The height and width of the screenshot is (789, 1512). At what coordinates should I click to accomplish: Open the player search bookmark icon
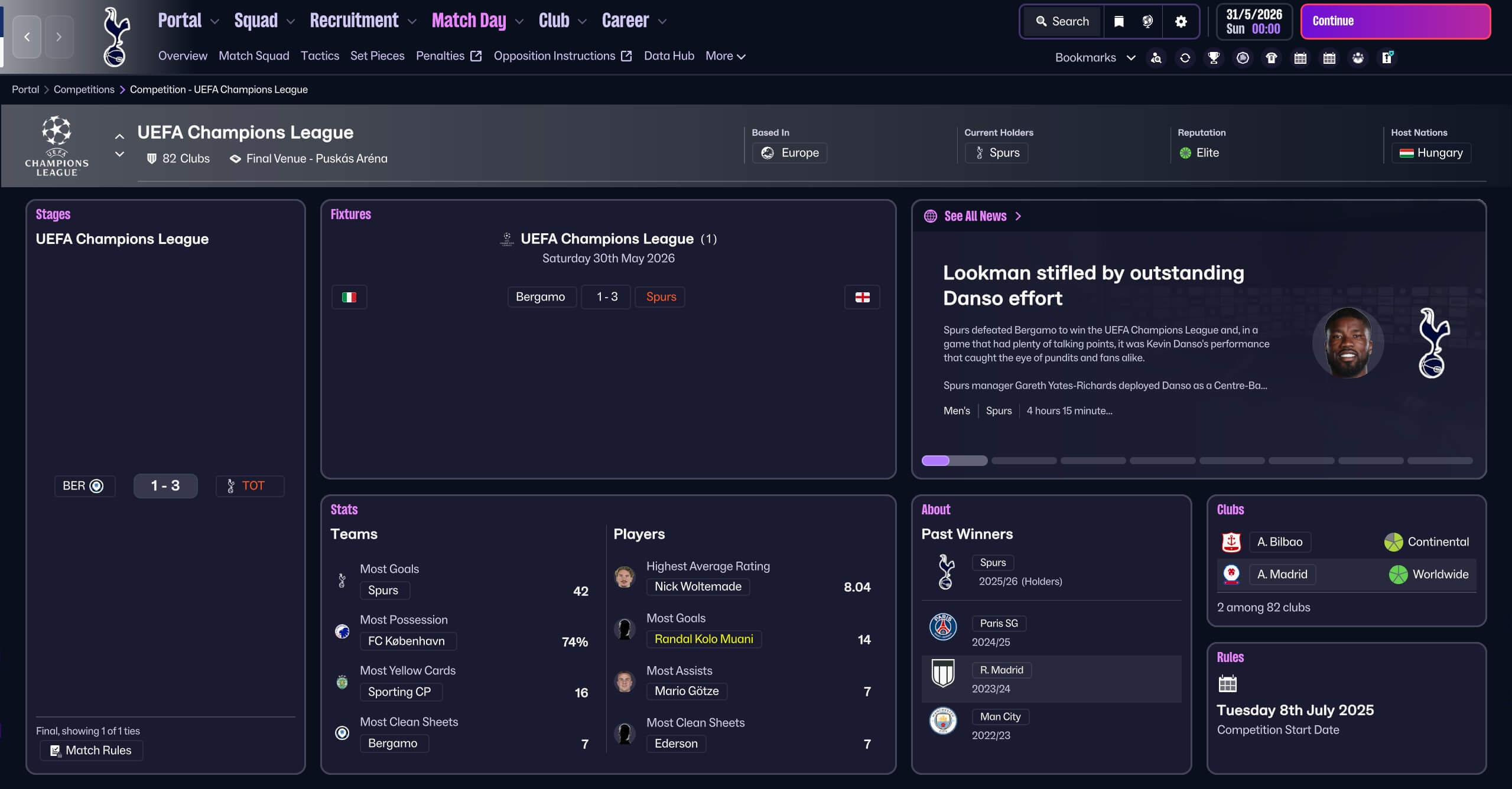point(1156,58)
